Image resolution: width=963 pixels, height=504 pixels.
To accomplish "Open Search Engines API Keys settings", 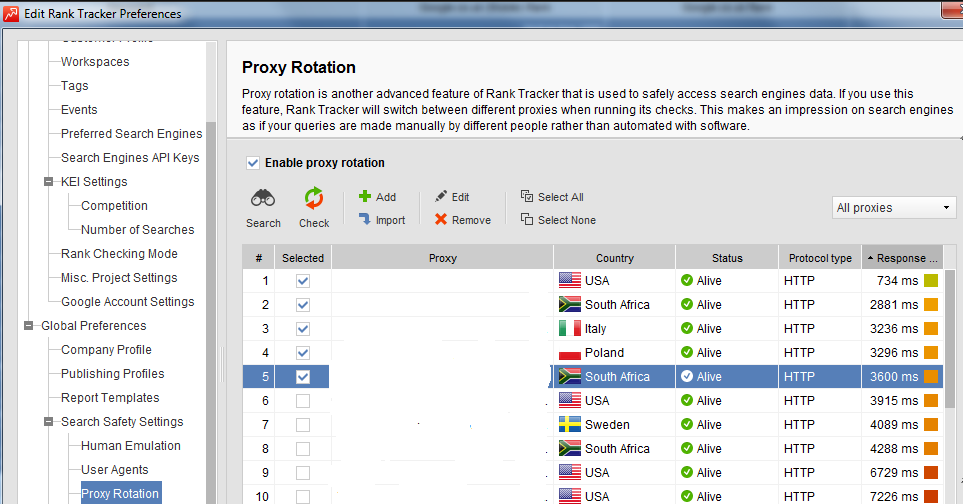I will [x=130, y=157].
